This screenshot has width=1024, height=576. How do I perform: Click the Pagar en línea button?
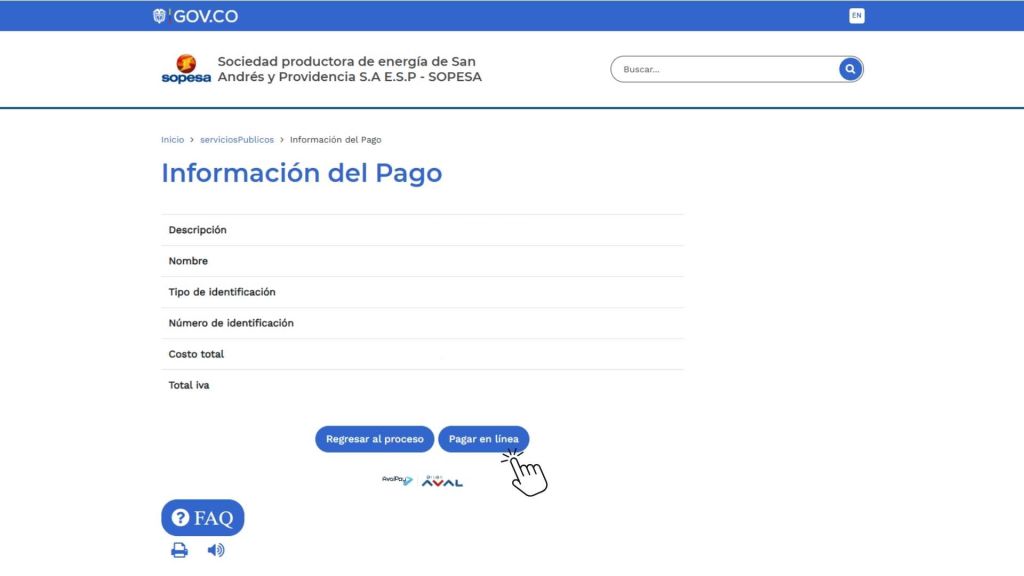tap(483, 439)
